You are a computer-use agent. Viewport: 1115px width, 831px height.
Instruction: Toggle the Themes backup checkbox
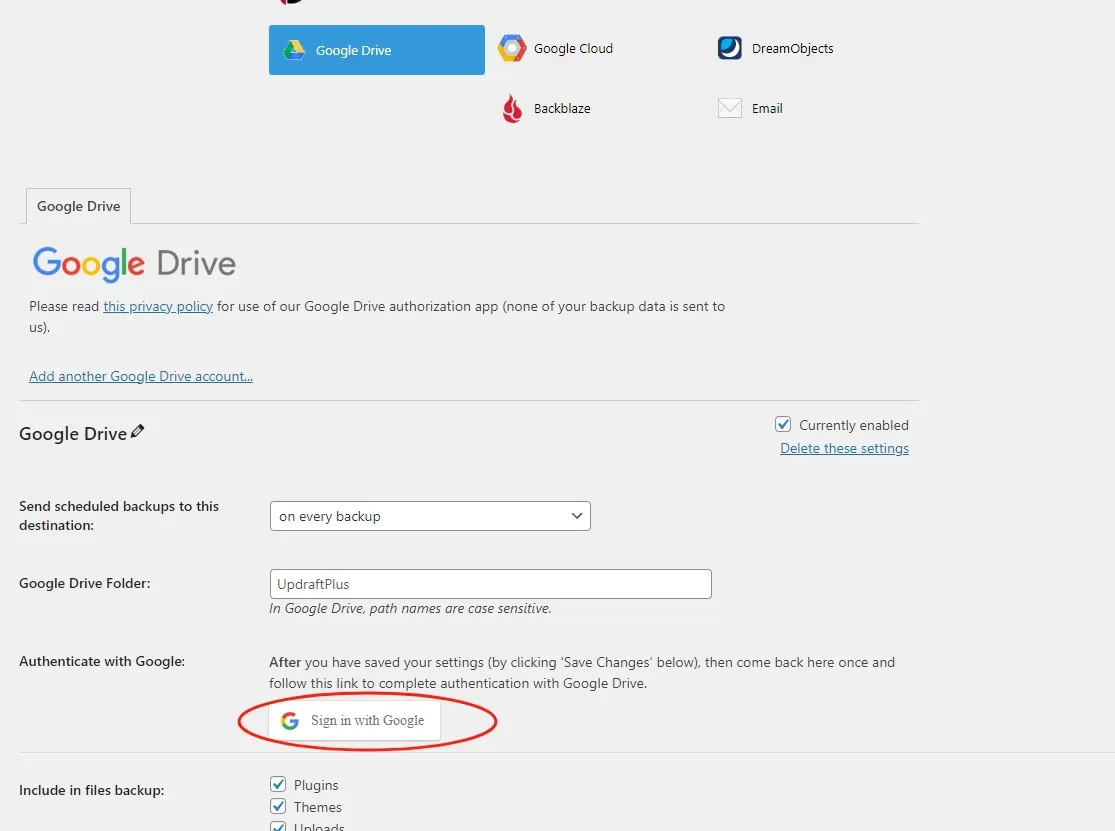coord(279,807)
